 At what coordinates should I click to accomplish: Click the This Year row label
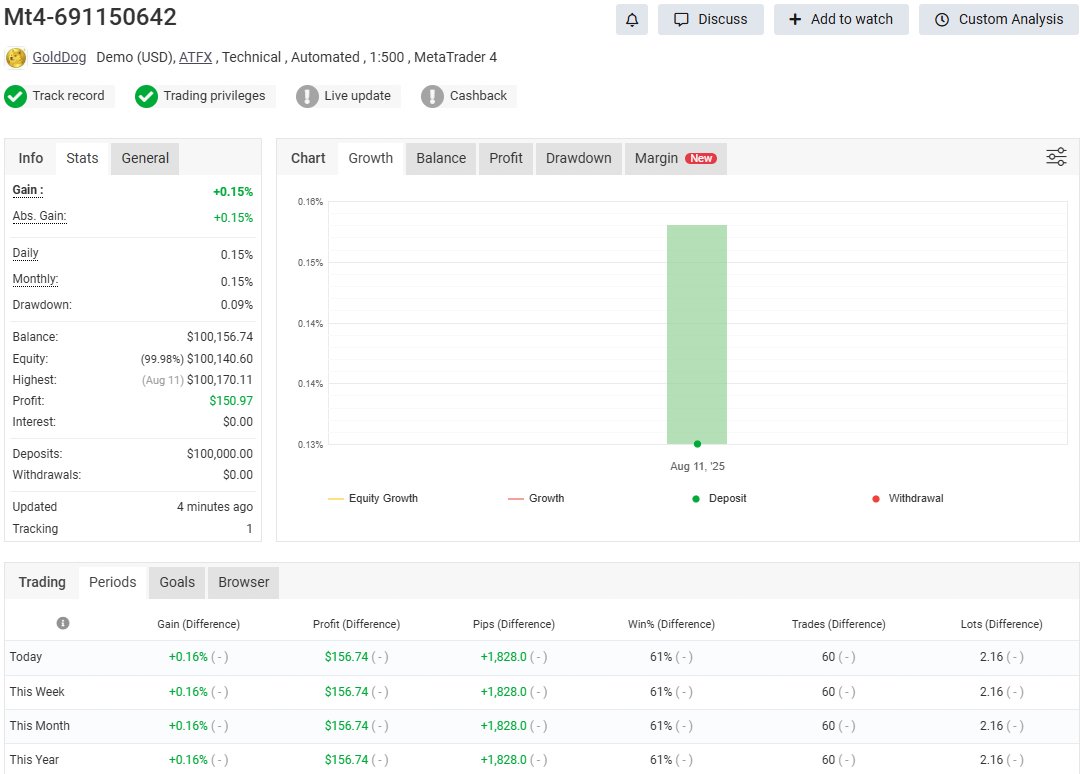tap(34, 760)
